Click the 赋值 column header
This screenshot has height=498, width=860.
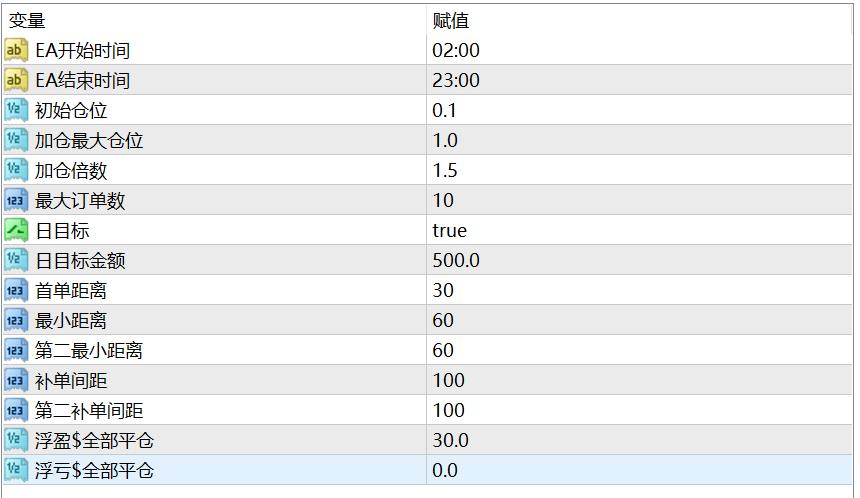tap(451, 20)
